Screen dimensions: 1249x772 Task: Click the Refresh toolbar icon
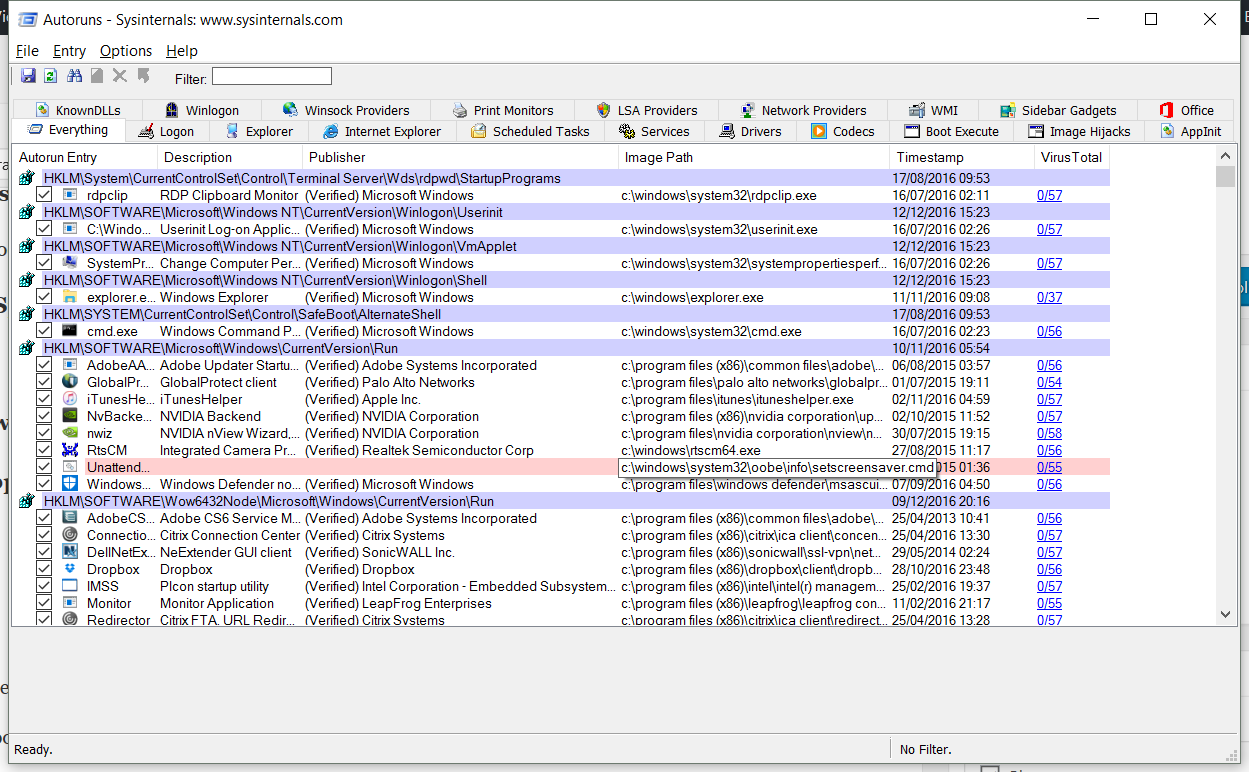50,76
